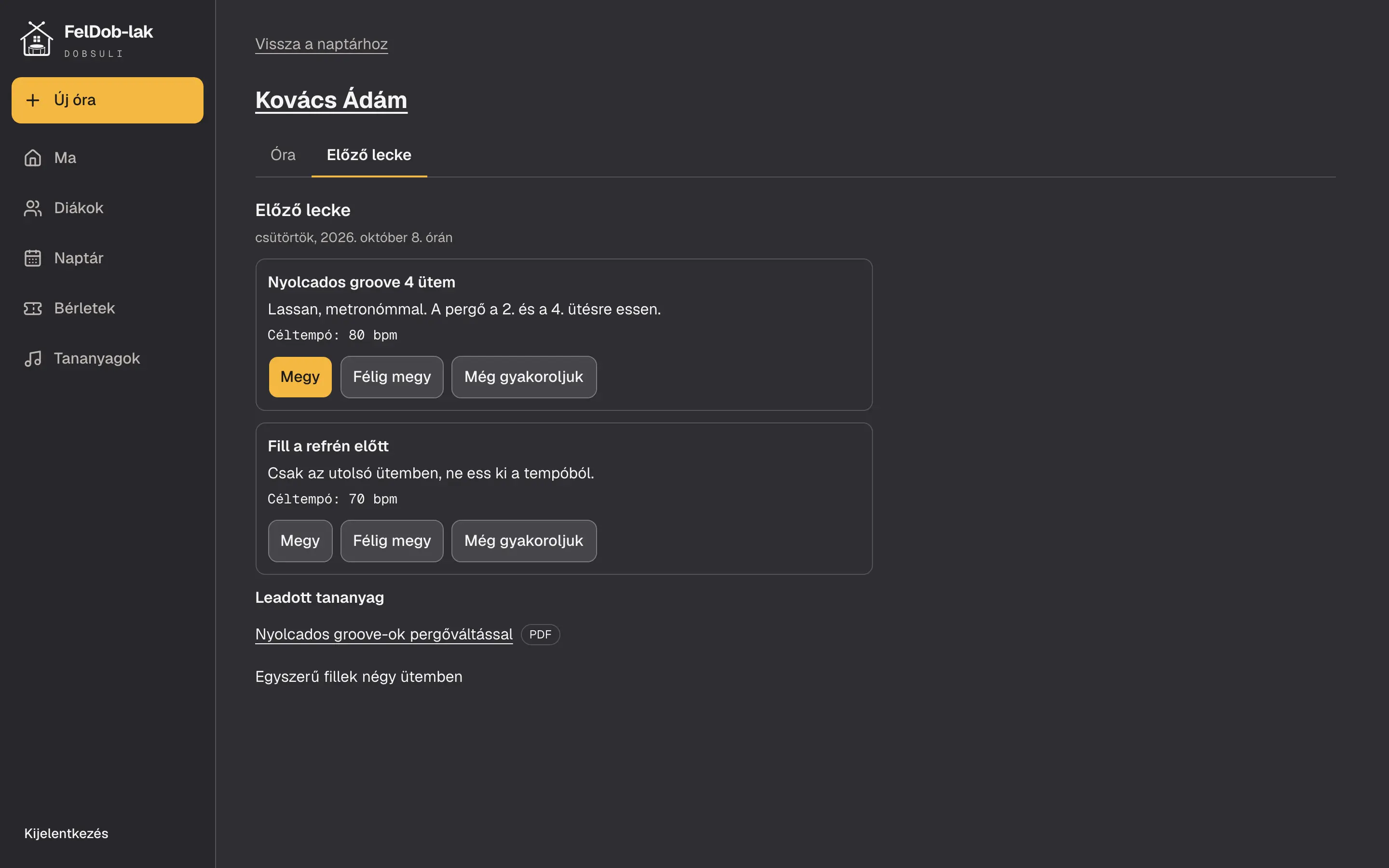1389x868 pixels.
Task: Open Tananyagok in the sidebar
Action: click(x=108, y=358)
